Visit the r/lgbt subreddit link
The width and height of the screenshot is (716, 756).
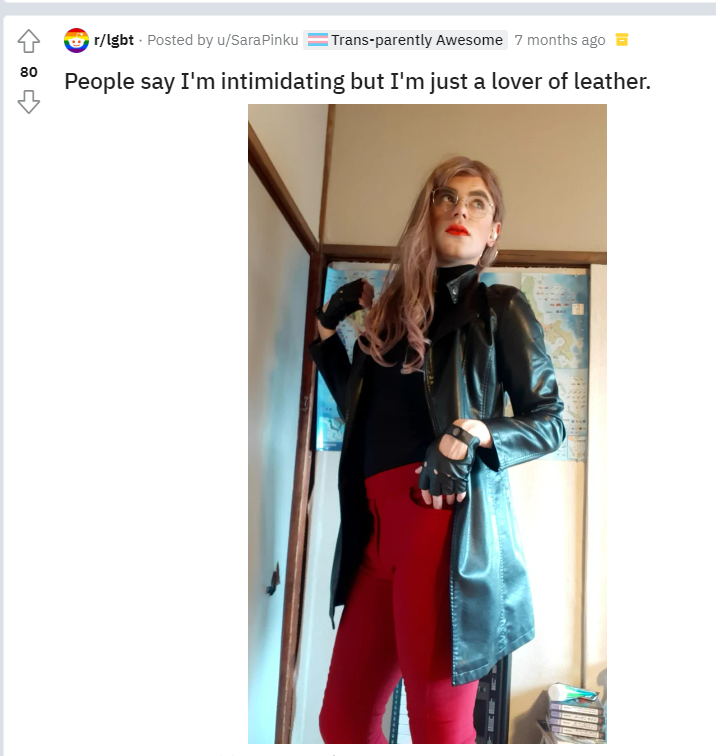coord(114,40)
